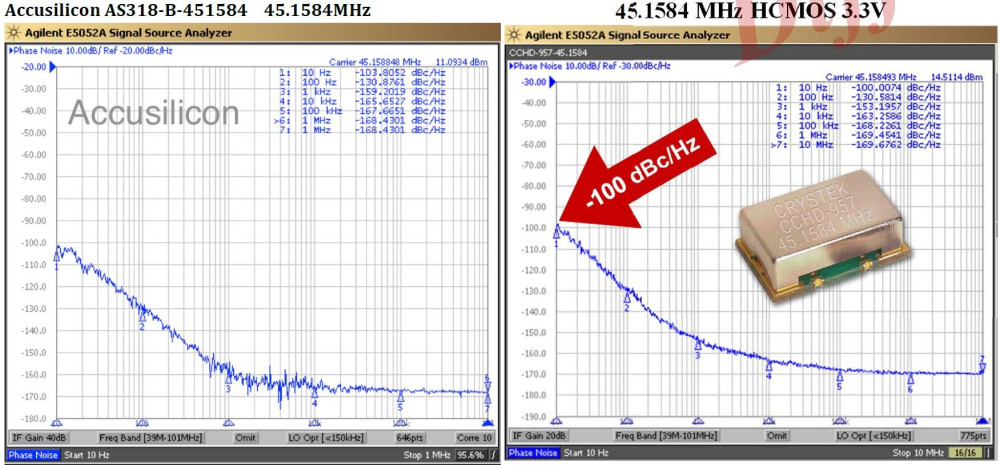Click the 95.6% progress indicator
The width and height of the screenshot is (1000, 465).
click(469, 455)
